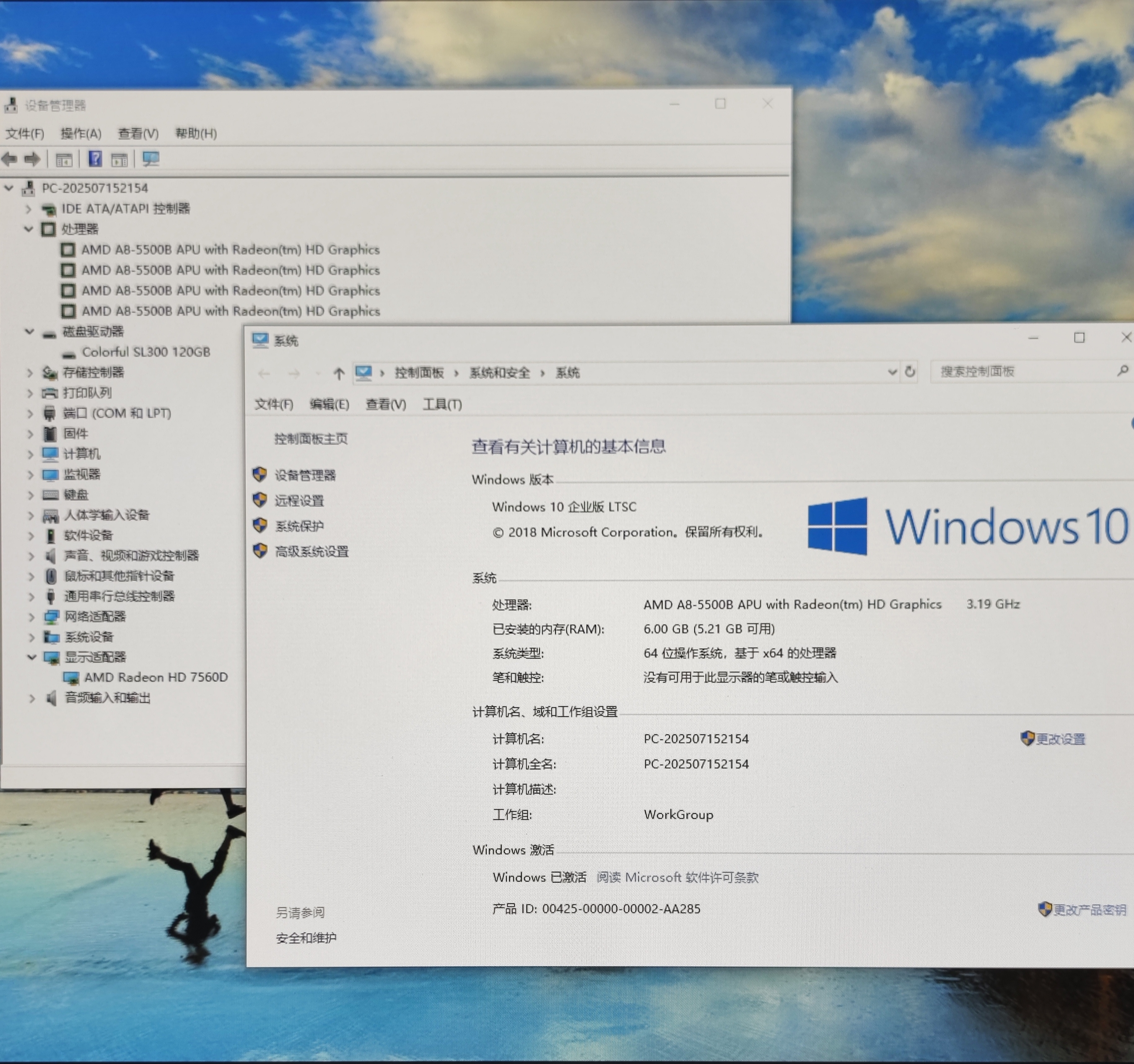The height and width of the screenshot is (1064, 1134).
Task: Click the 打印队列 printer icon
Action: (50, 393)
